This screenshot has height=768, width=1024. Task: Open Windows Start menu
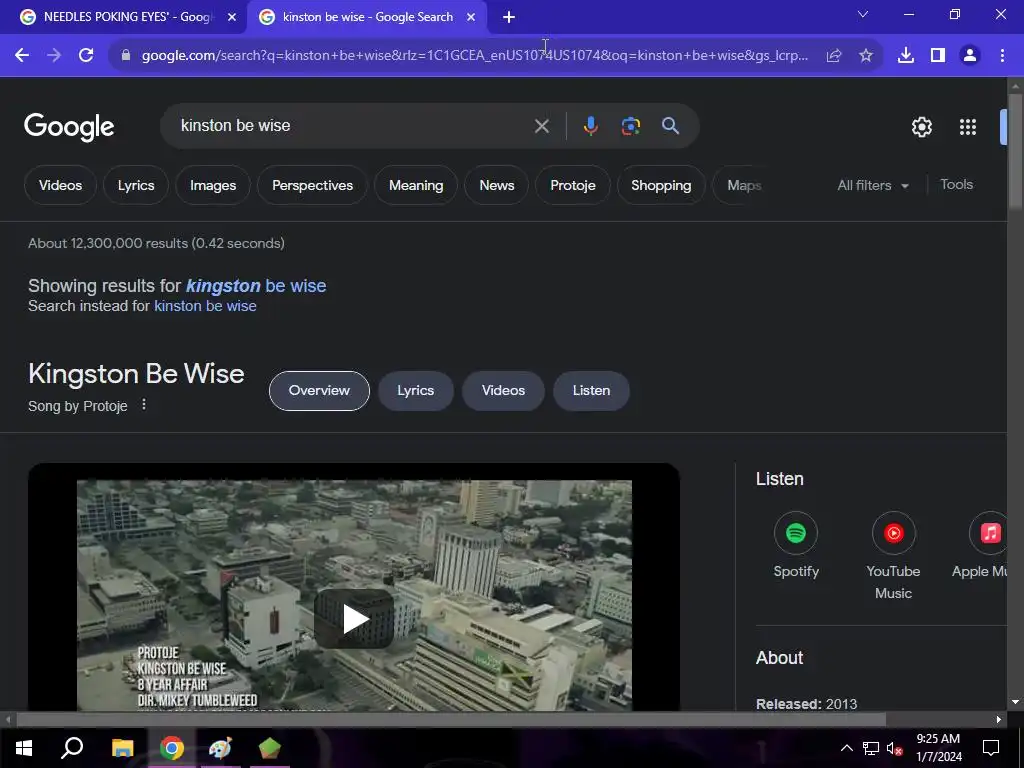point(24,748)
